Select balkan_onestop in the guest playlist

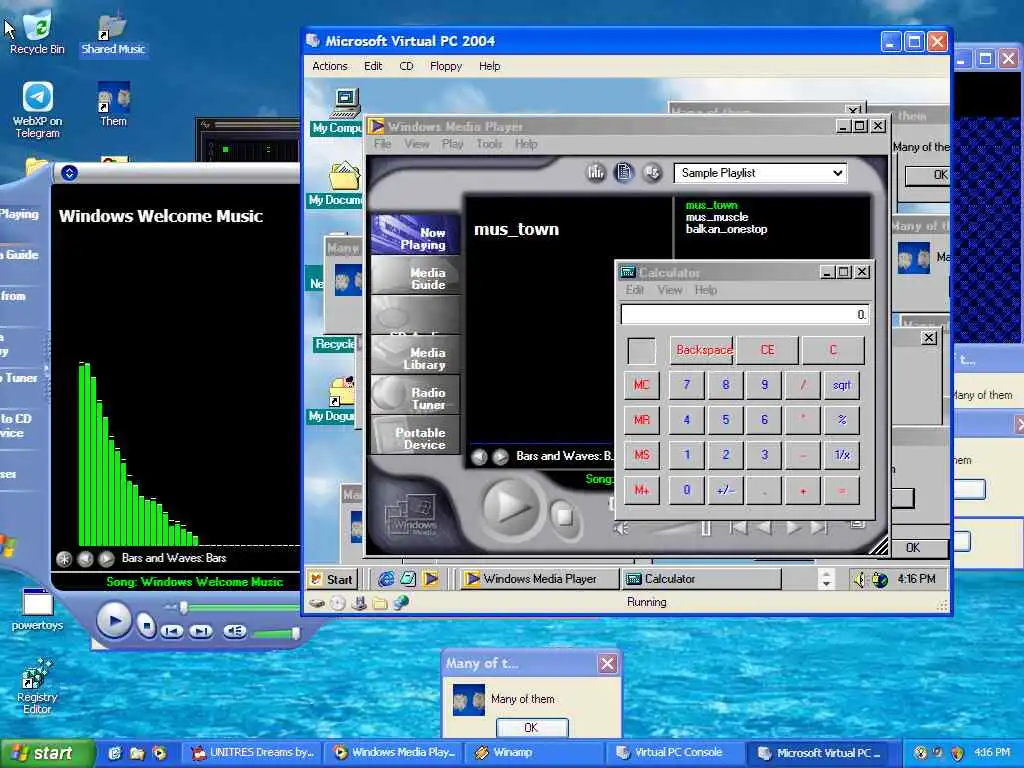(726, 229)
